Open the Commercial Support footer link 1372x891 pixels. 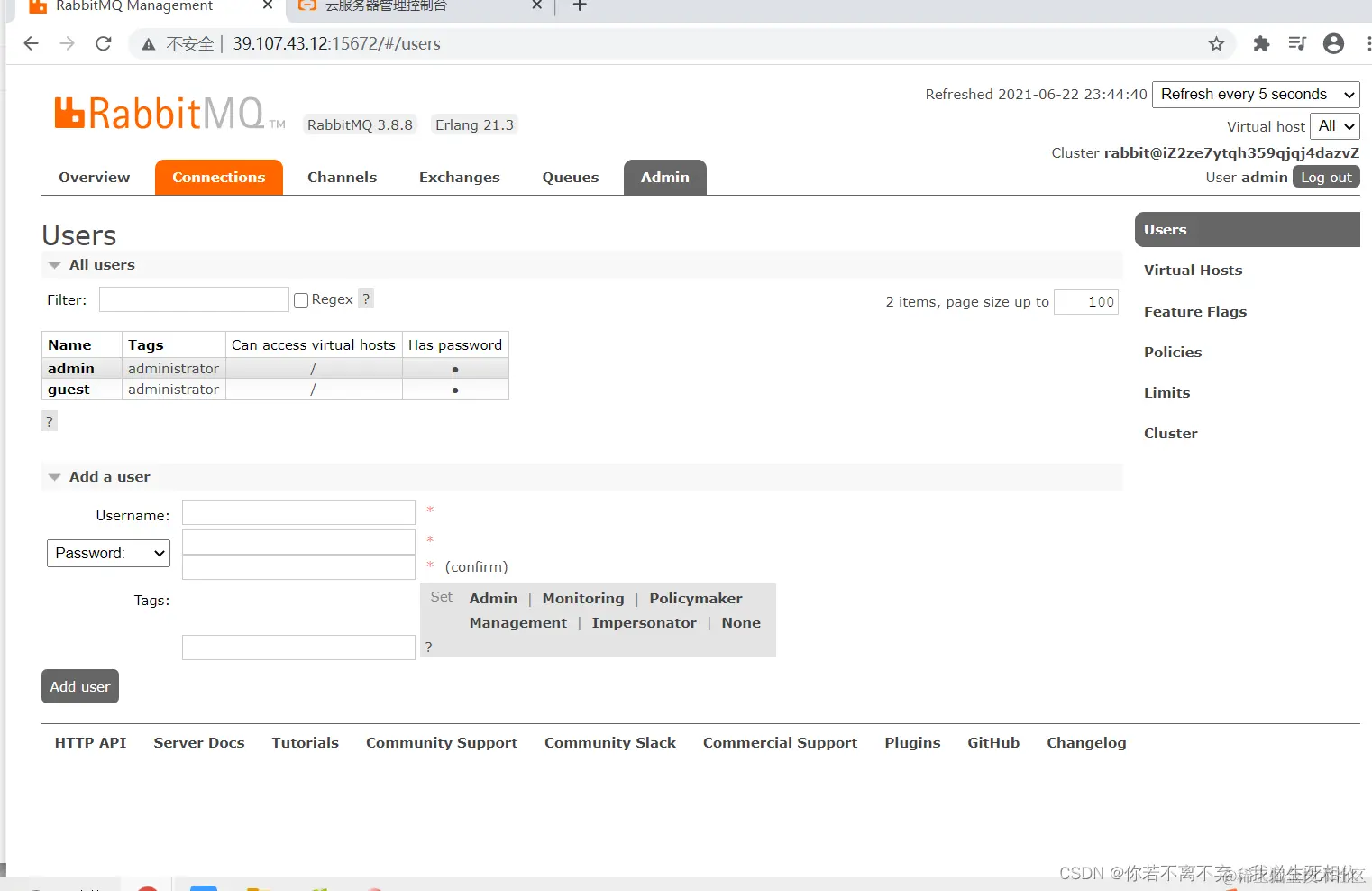781,743
